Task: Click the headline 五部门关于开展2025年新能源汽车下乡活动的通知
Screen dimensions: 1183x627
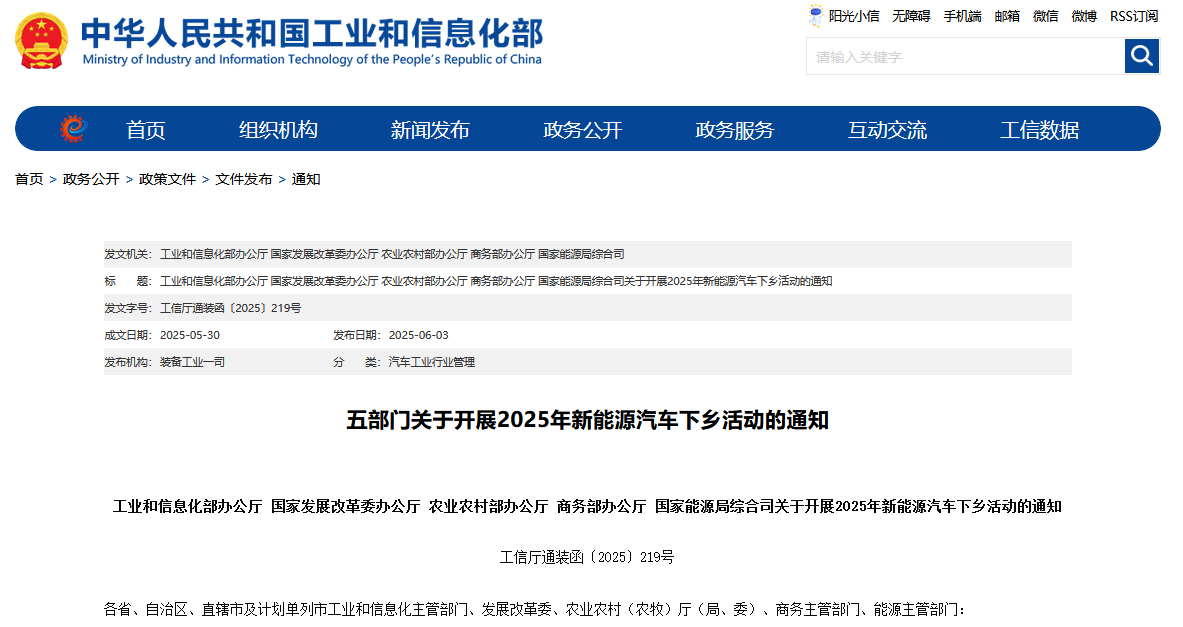Action: click(588, 420)
